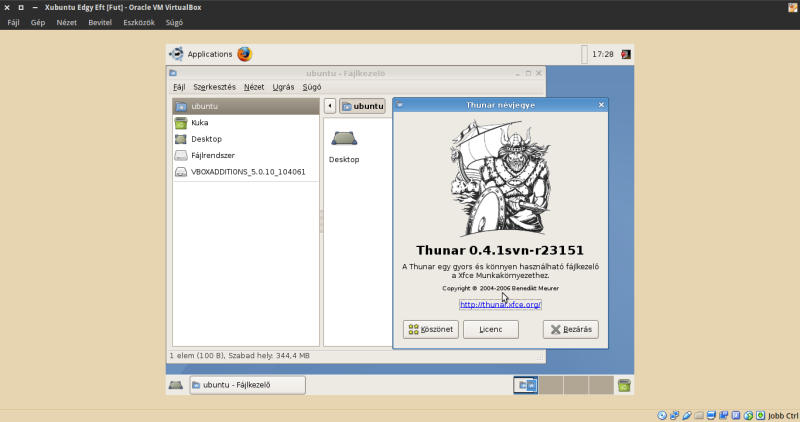
Task: Open the VirtualBox Eszközök menu
Action: [138, 22]
